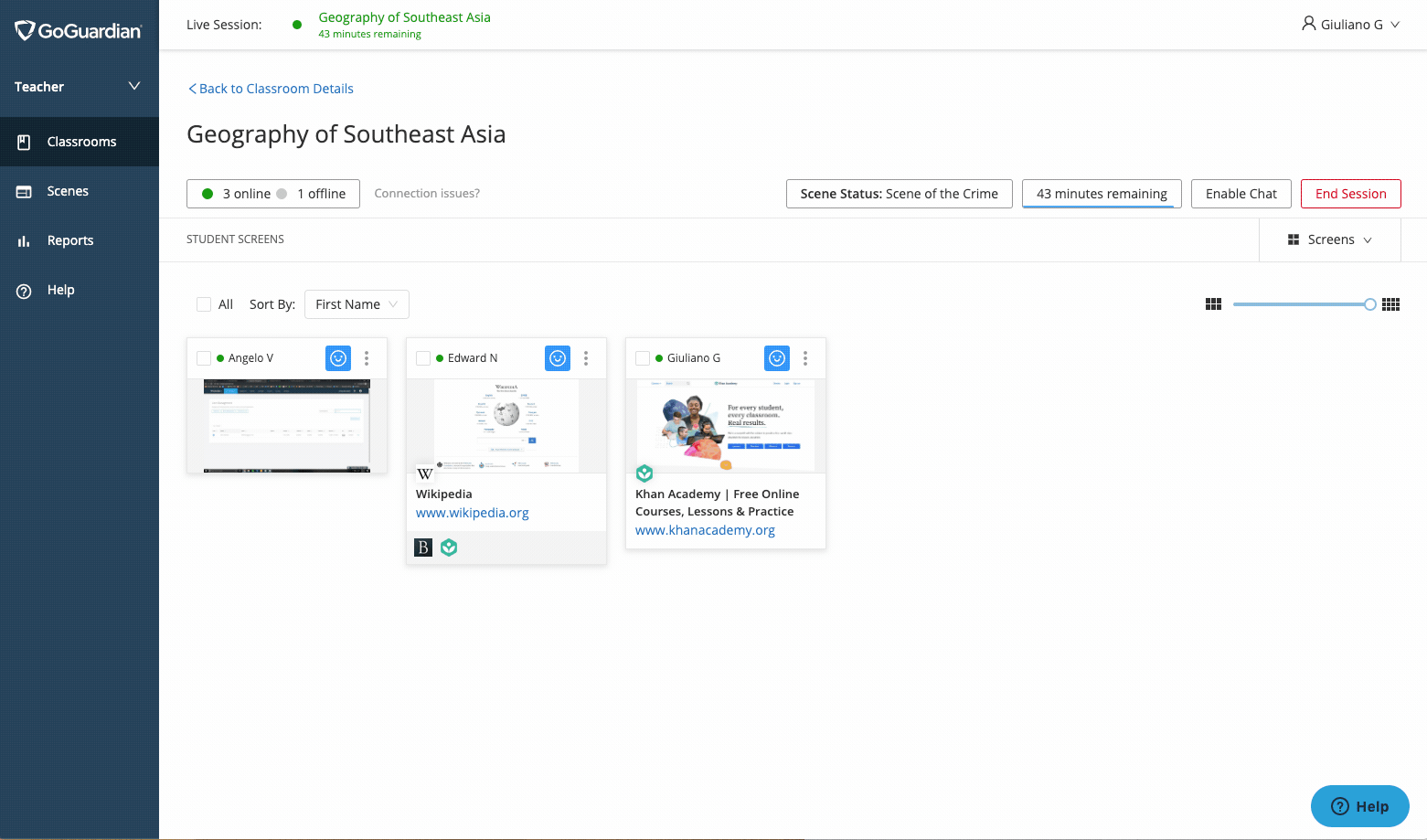Tick the checkbox next to Edward N
The width and height of the screenshot is (1427, 840).
coord(423,358)
